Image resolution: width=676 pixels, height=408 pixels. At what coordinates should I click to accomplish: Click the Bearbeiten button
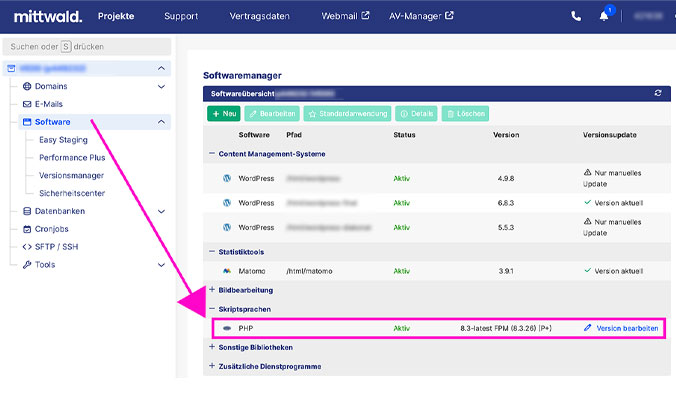[272, 113]
